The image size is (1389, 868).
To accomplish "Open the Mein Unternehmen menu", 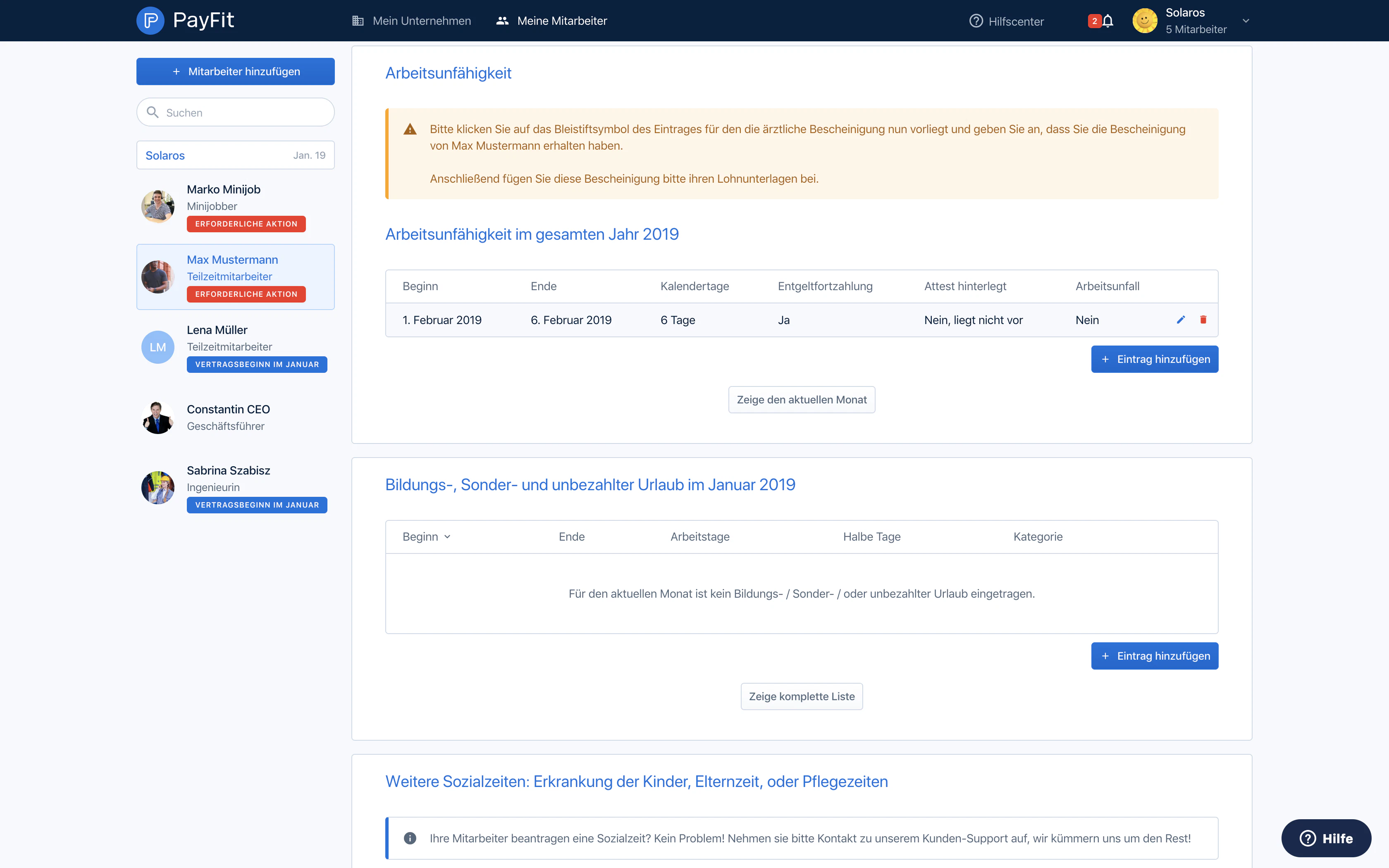I will pyautogui.click(x=411, y=21).
